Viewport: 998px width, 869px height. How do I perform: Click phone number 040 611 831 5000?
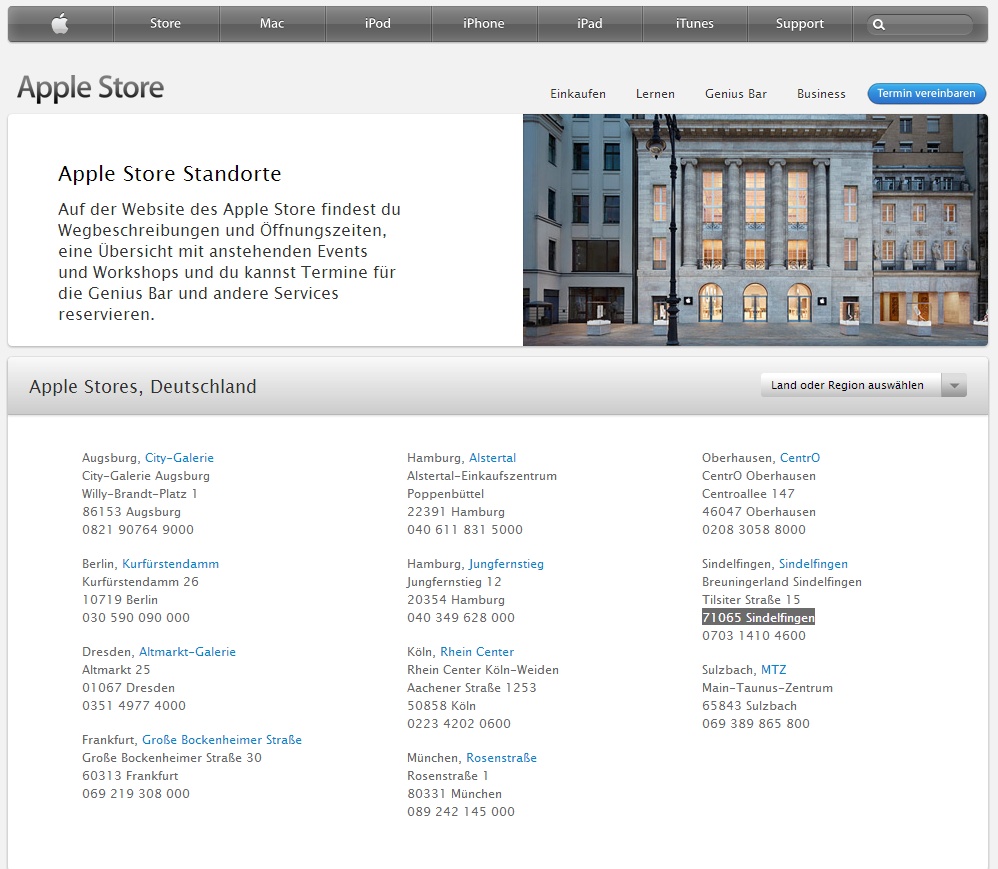(x=465, y=530)
